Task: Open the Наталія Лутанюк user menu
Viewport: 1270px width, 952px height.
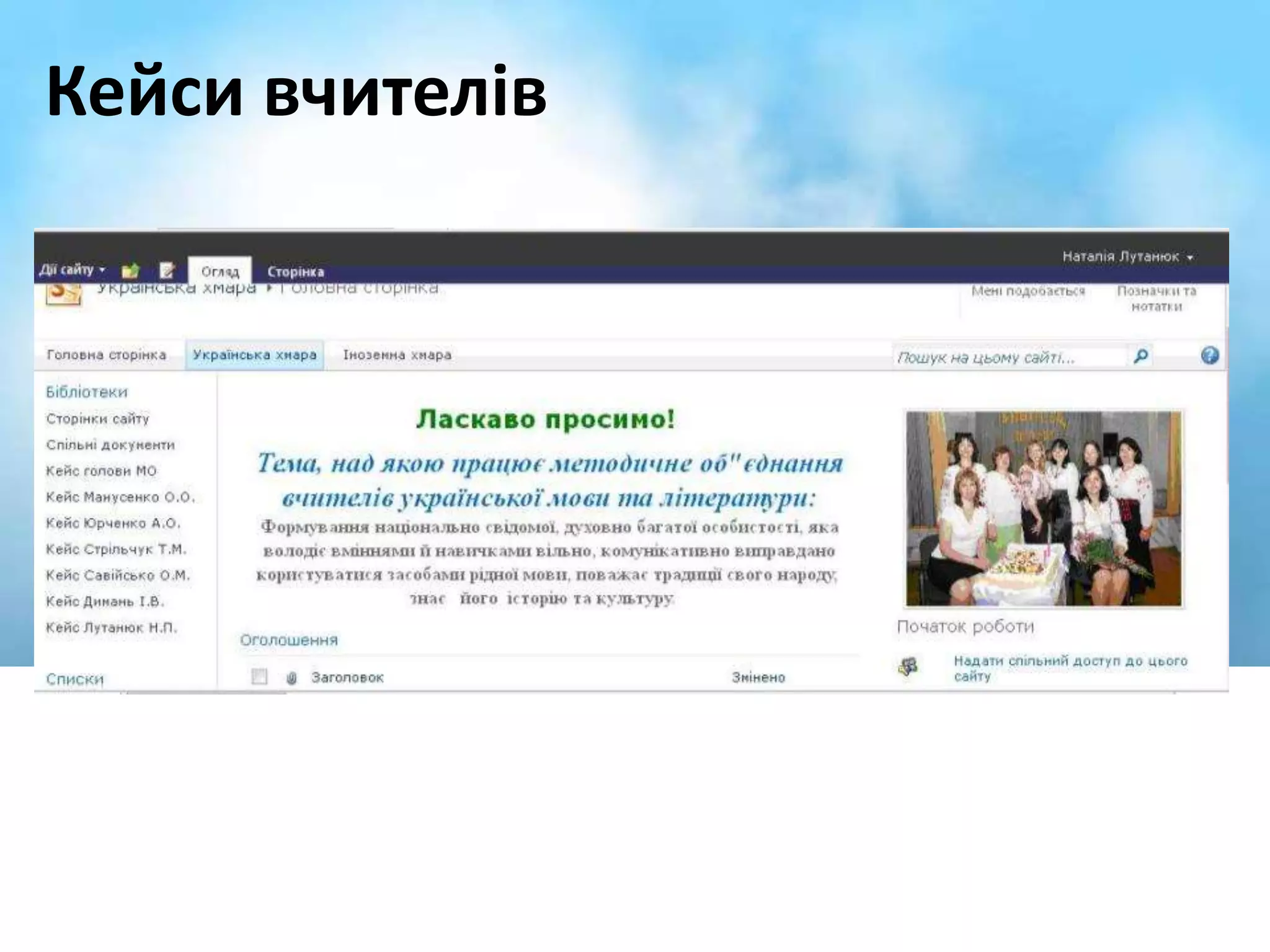Action: [1127, 257]
